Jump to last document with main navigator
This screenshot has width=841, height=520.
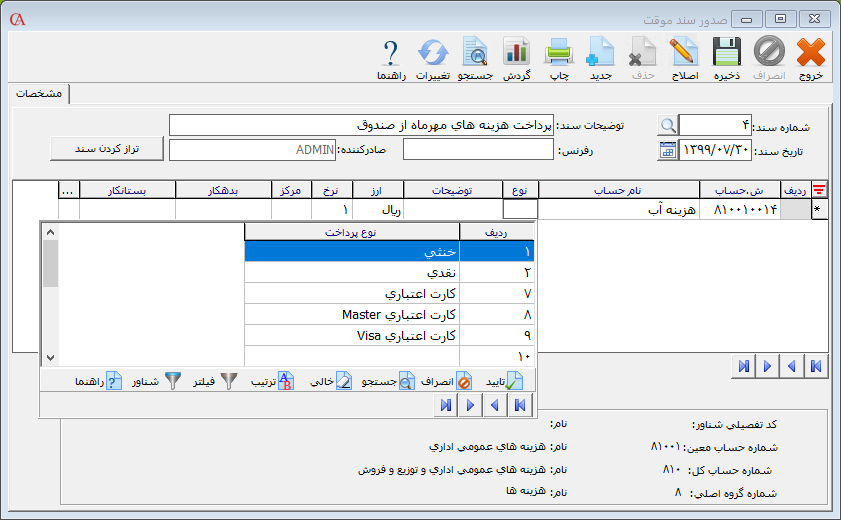pyautogui.click(x=743, y=366)
